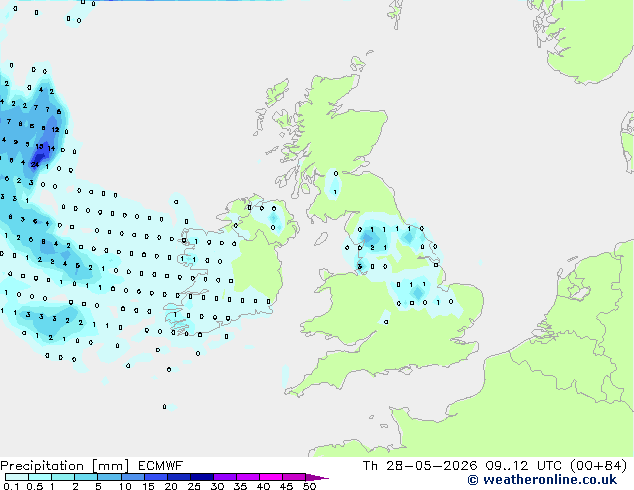Click the '40' legend scale label

(263, 486)
